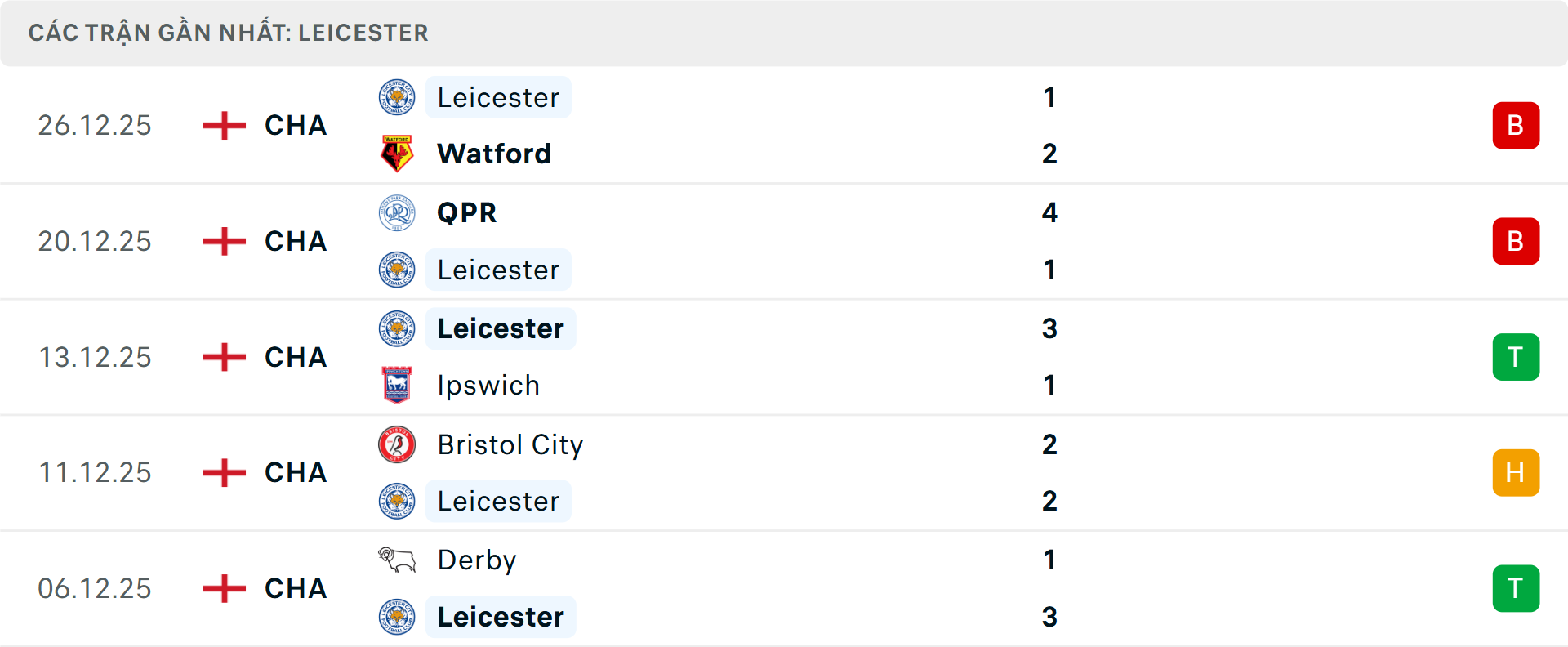The width and height of the screenshot is (1568, 647).
Task: Toggle the red B badge for the Watford match
Action: 1516,125
